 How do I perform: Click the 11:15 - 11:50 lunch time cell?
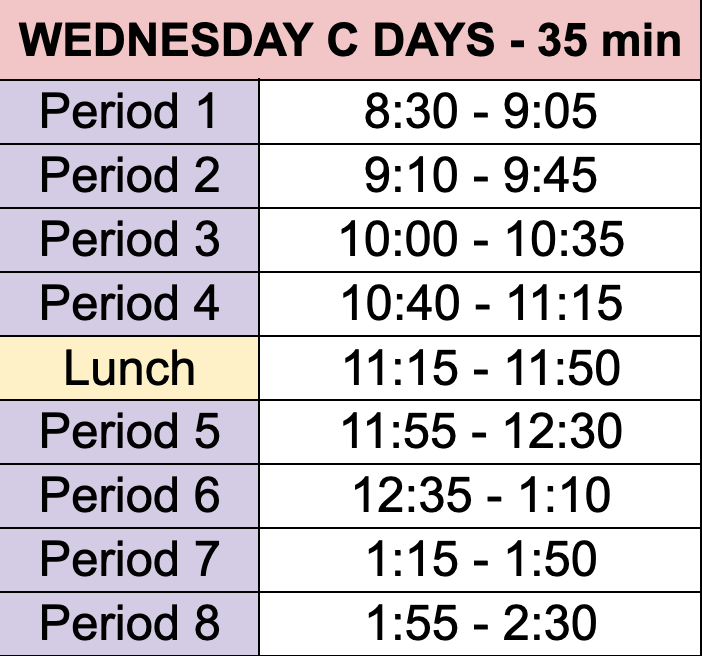[480, 368]
